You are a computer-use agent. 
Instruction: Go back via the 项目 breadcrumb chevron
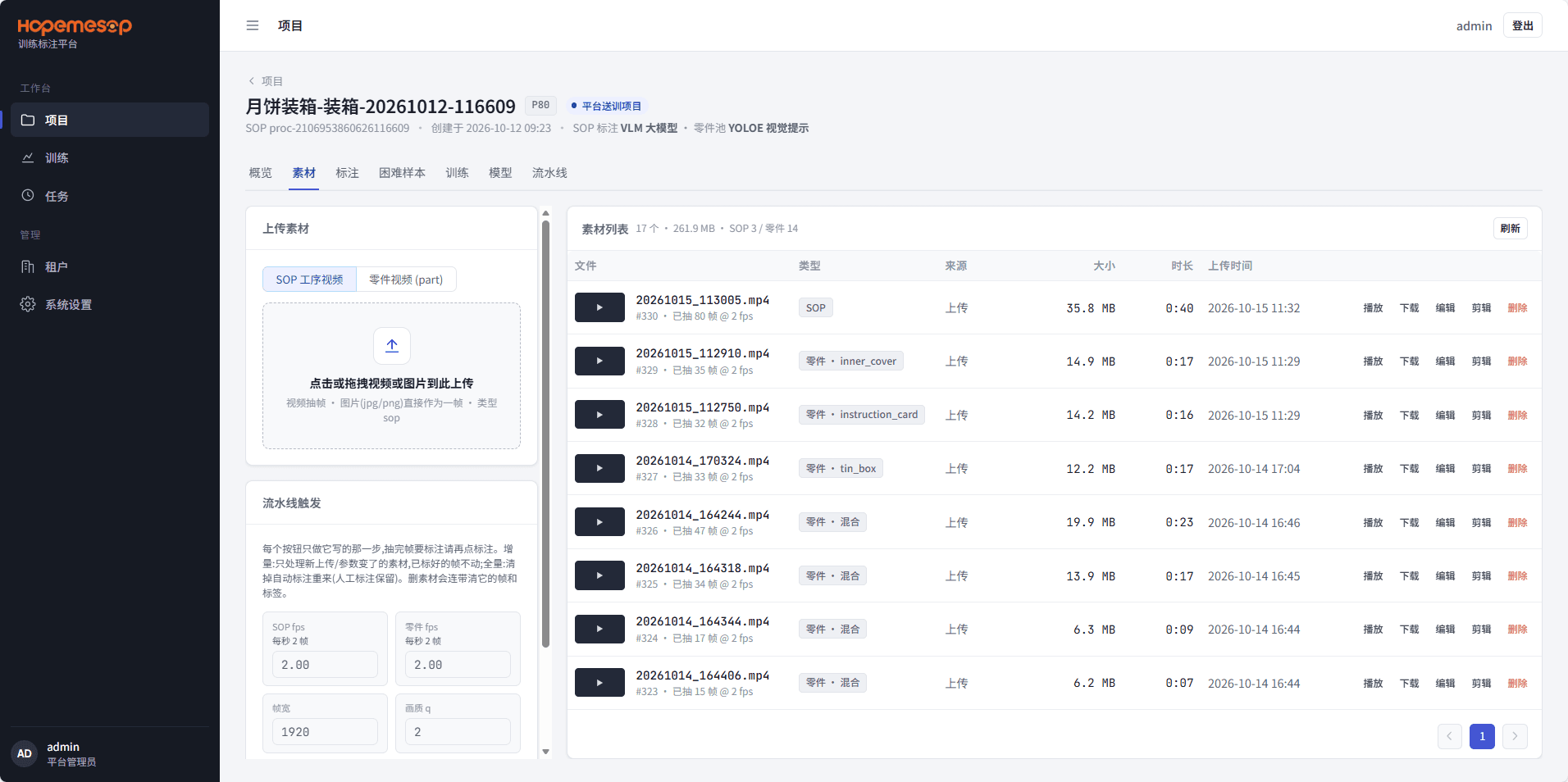pyautogui.click(x=252, y=81)
